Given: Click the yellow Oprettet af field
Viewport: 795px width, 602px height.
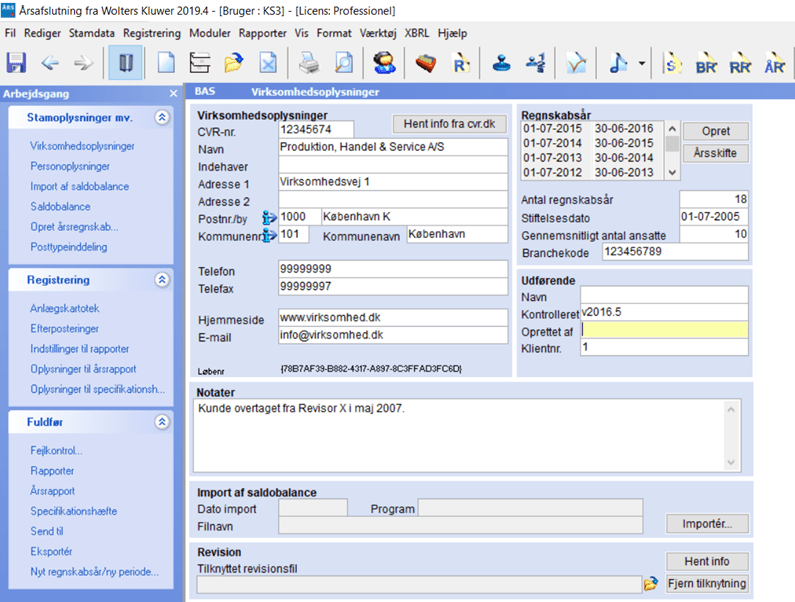Looking at the screenshot, I should point(664,330).
